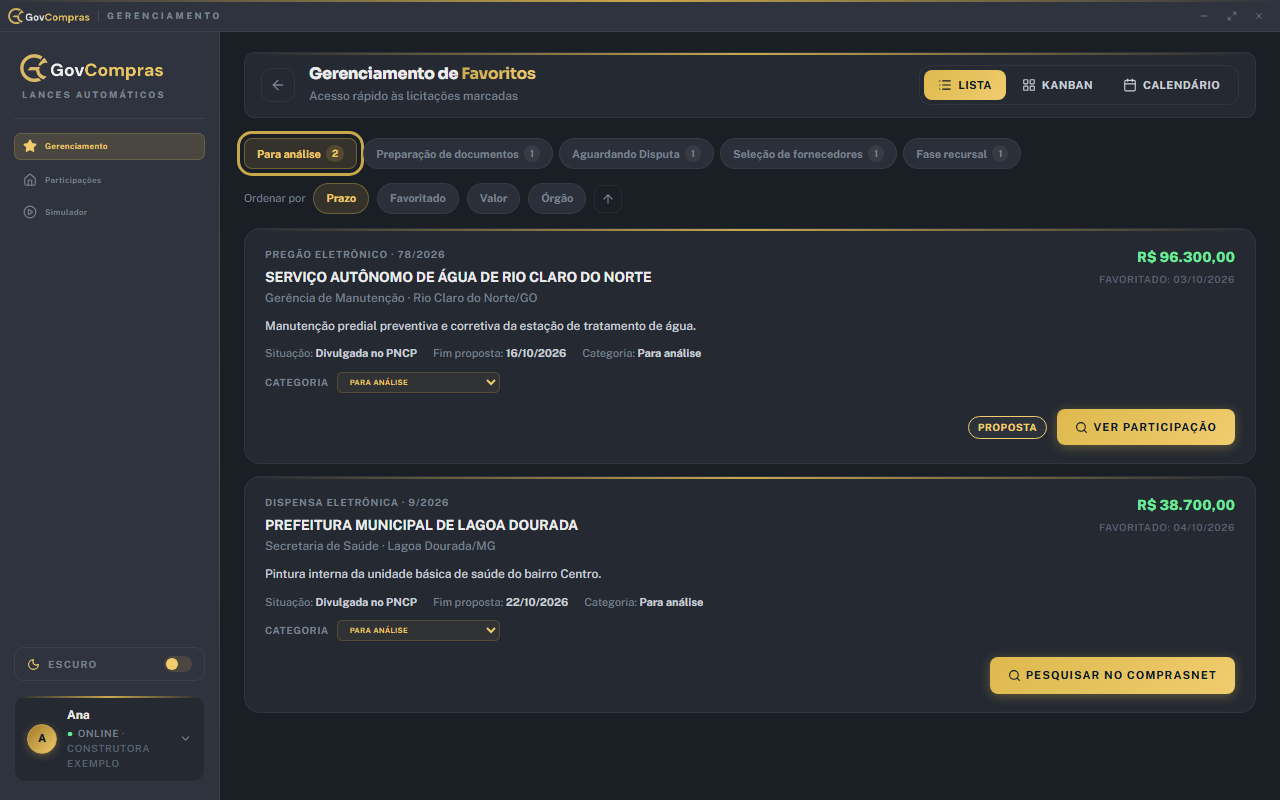Image resolution: width=1280 pixels, height=800 pixels.
Task: Open CATEGORIA dropdown for Lagoa Dourada
Action: tap(418, 630)
